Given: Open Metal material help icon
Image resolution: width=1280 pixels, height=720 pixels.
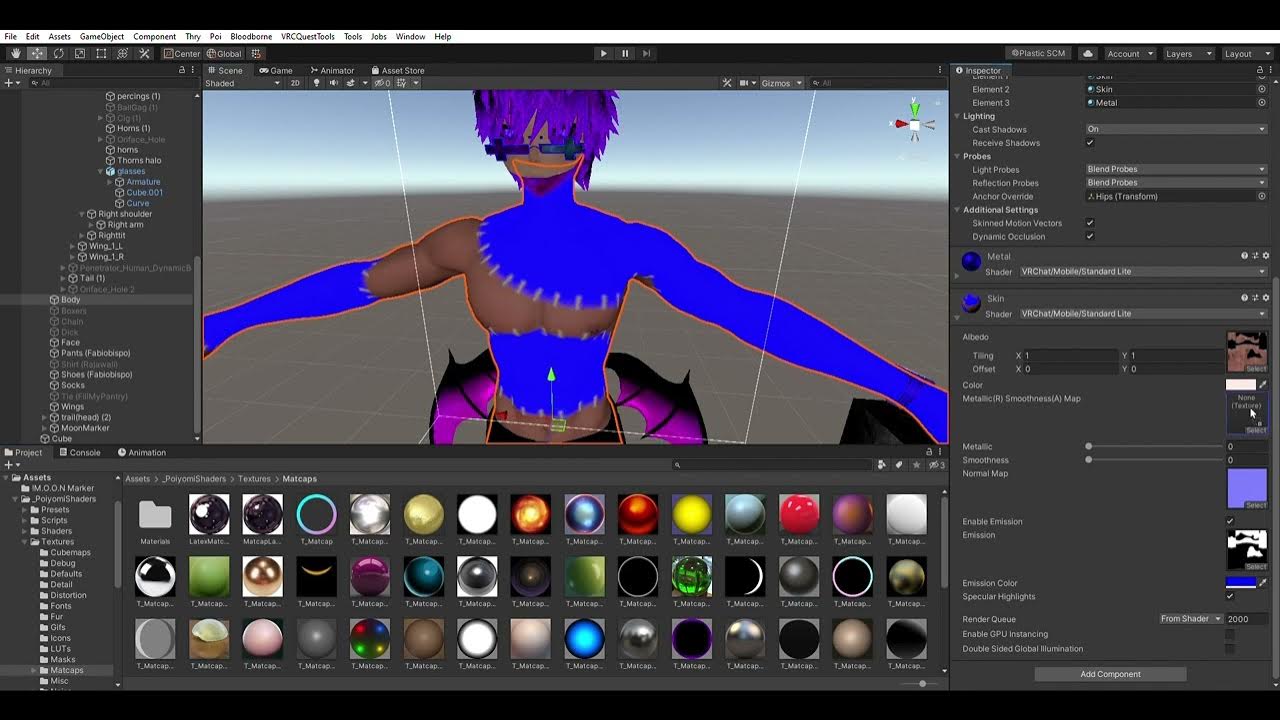Looking at the screenshot, I should pos(1245,256).
